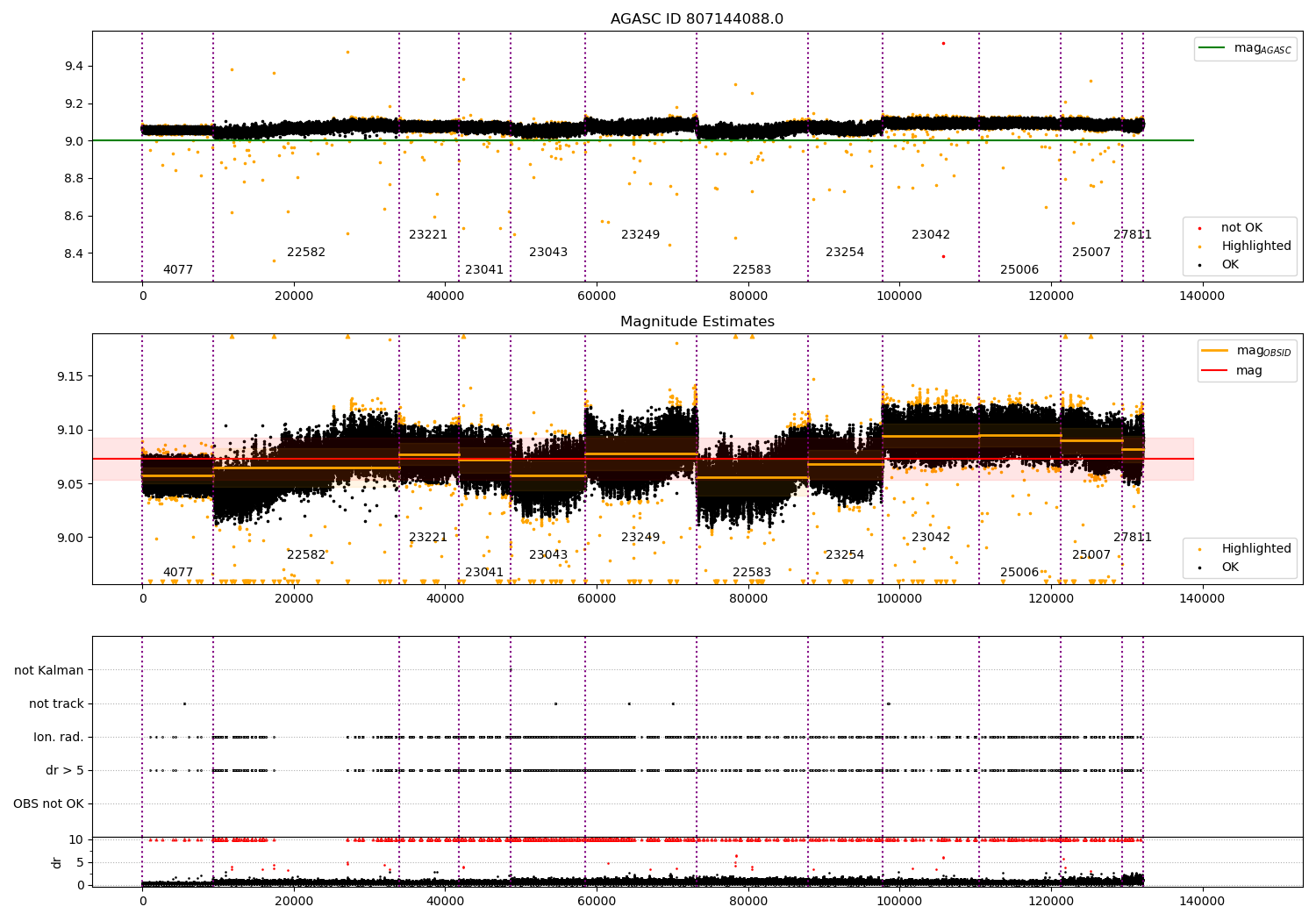Click the 5 tick on dr axis
This screenshot has height=921, width=1316.
coord(80,862)
